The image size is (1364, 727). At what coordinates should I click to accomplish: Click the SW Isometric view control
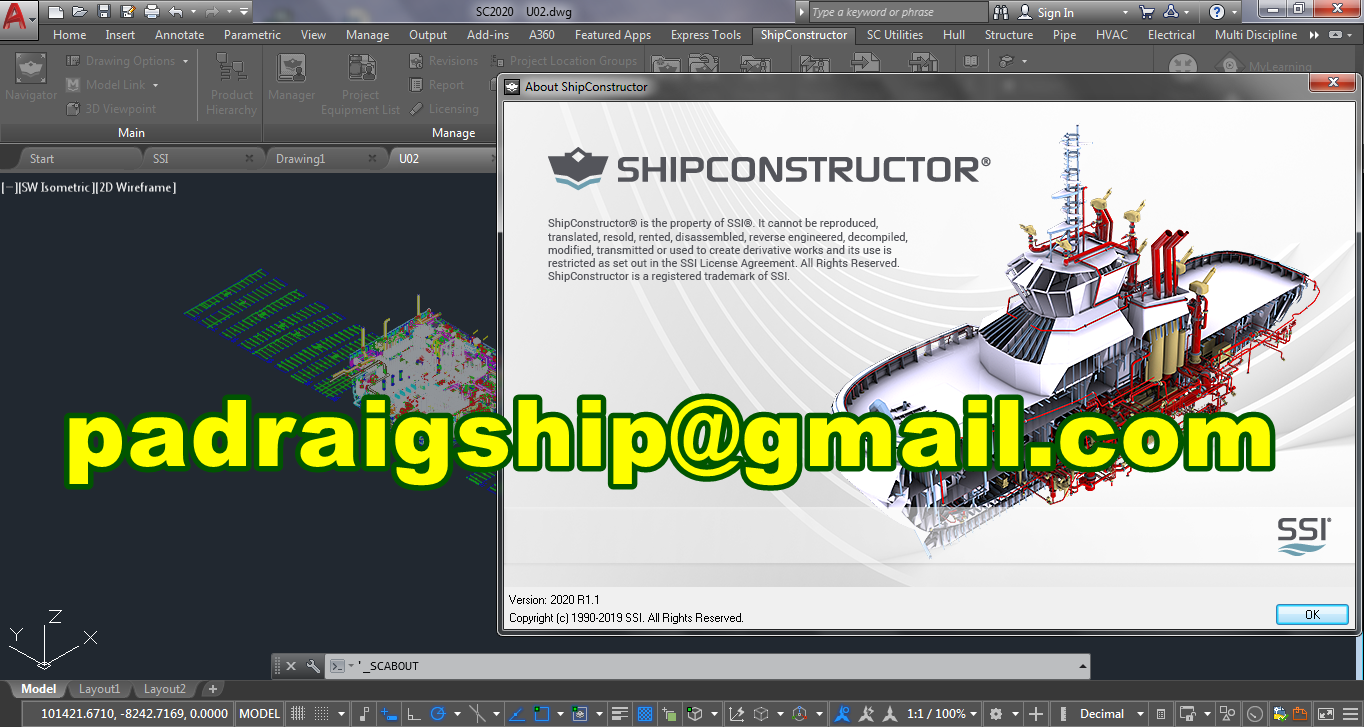56,187
